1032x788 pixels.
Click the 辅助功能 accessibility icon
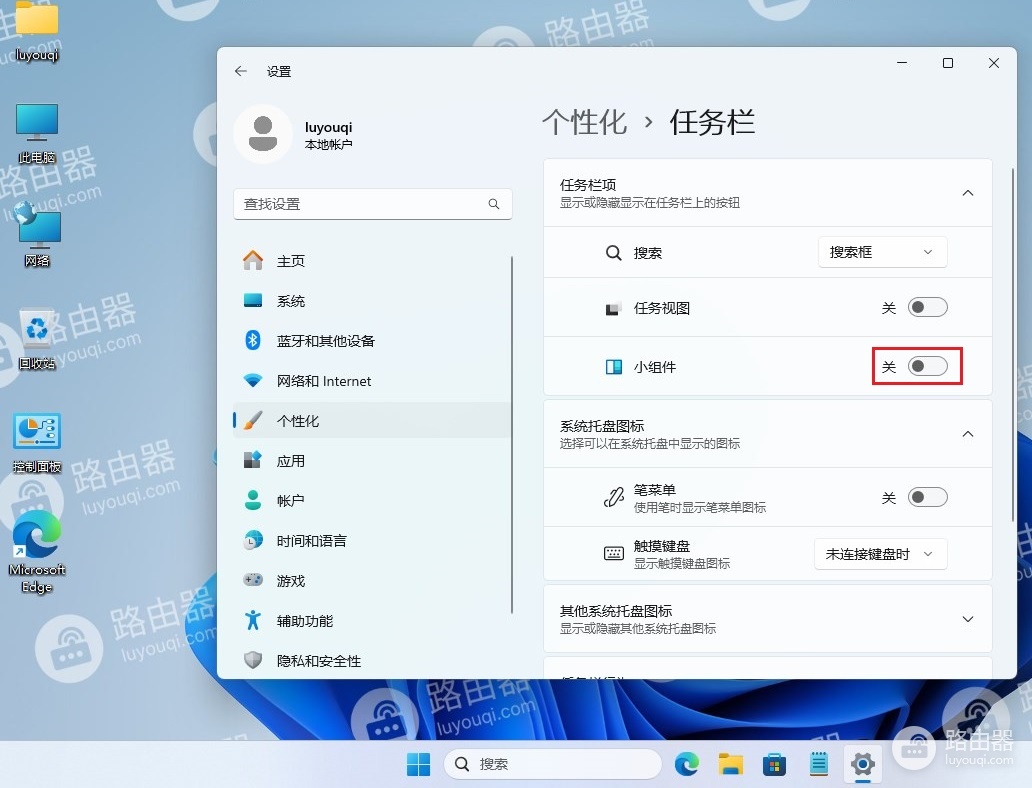tap(253, 620)
